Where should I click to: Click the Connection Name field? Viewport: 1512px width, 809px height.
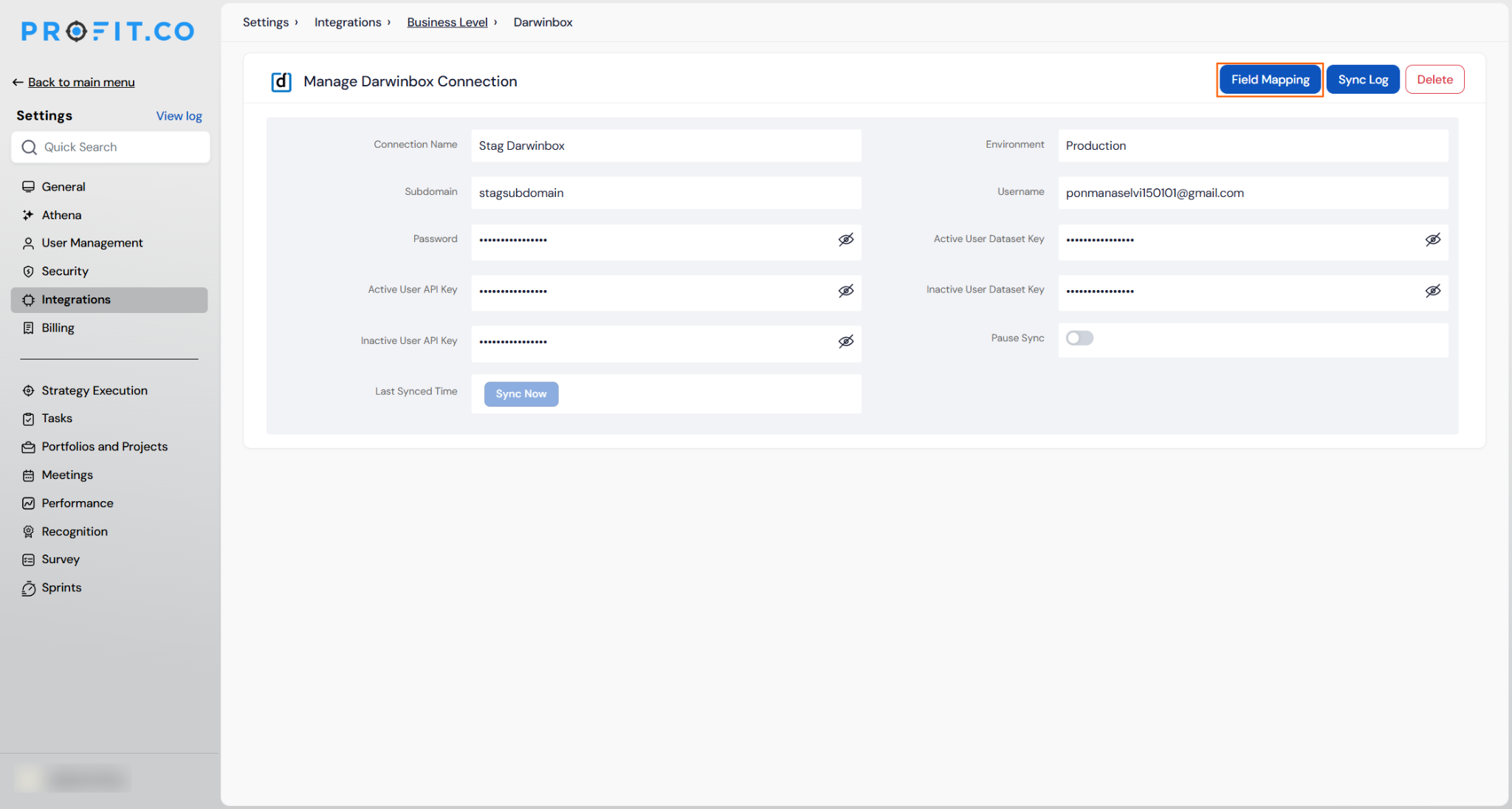[666, 145]
